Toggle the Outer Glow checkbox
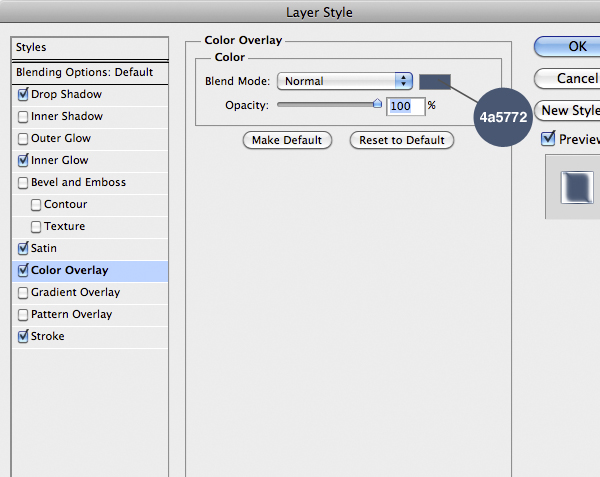The width and height of the screenshot is (600, 477). (23, 139)
